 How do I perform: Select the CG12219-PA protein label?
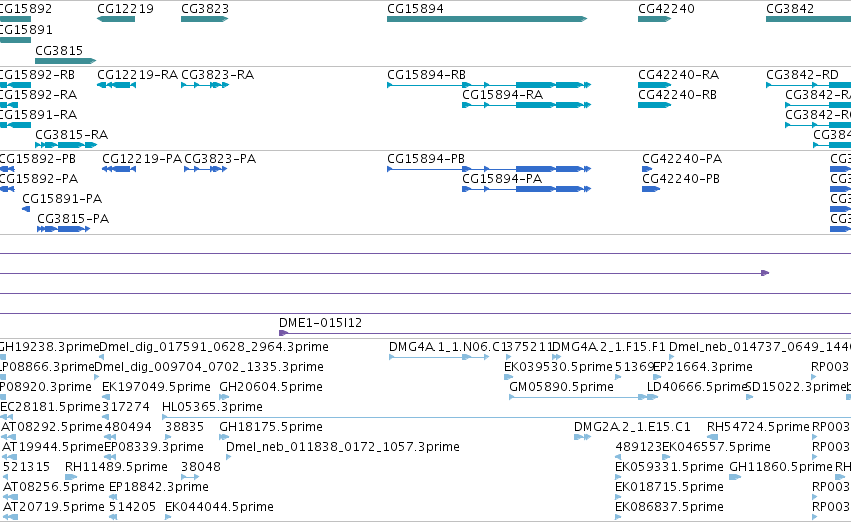[x=142, y=158]
